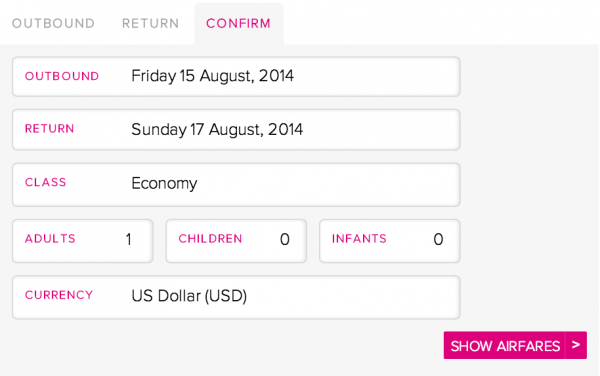Click the Adults count value 1
Viewport: 600px width, 376px height.
tap(129, 239)
